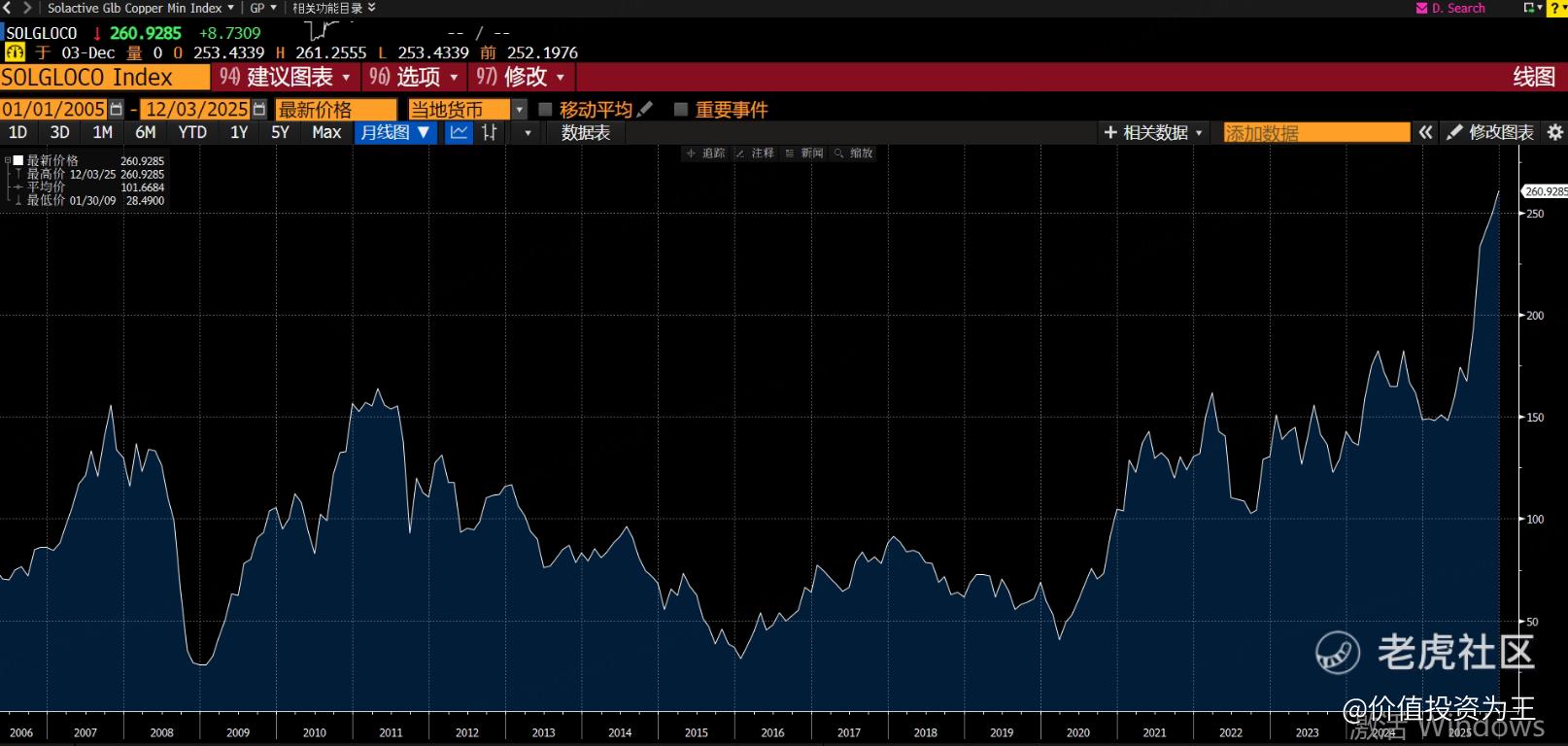Viewport: 1568px width, 746px height.
Task: Open the 数据表 data table
Action: pyautogui.click(x=585, y=133)
